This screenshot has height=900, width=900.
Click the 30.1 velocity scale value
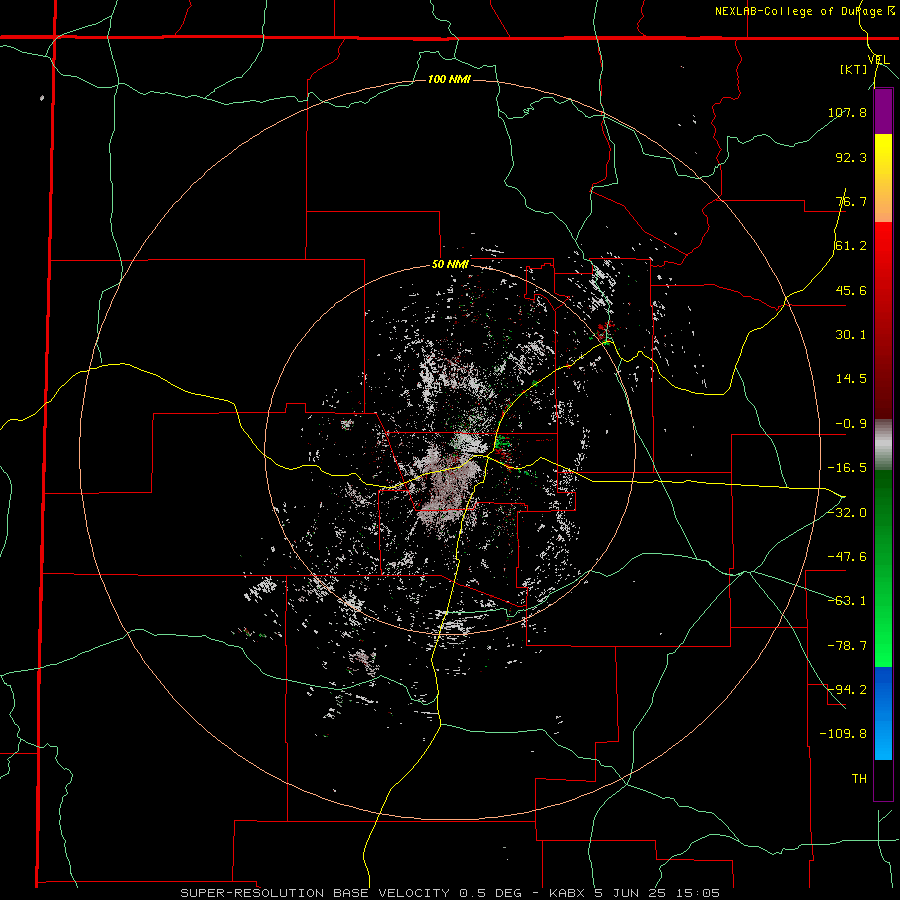pyautogui.click(x=851, y=335)
